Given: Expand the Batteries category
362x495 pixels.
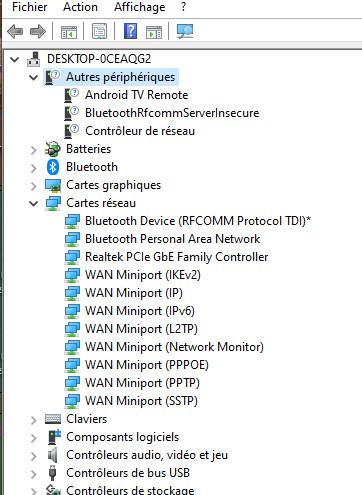Looking at the screenshot, I should click(33, 150).
